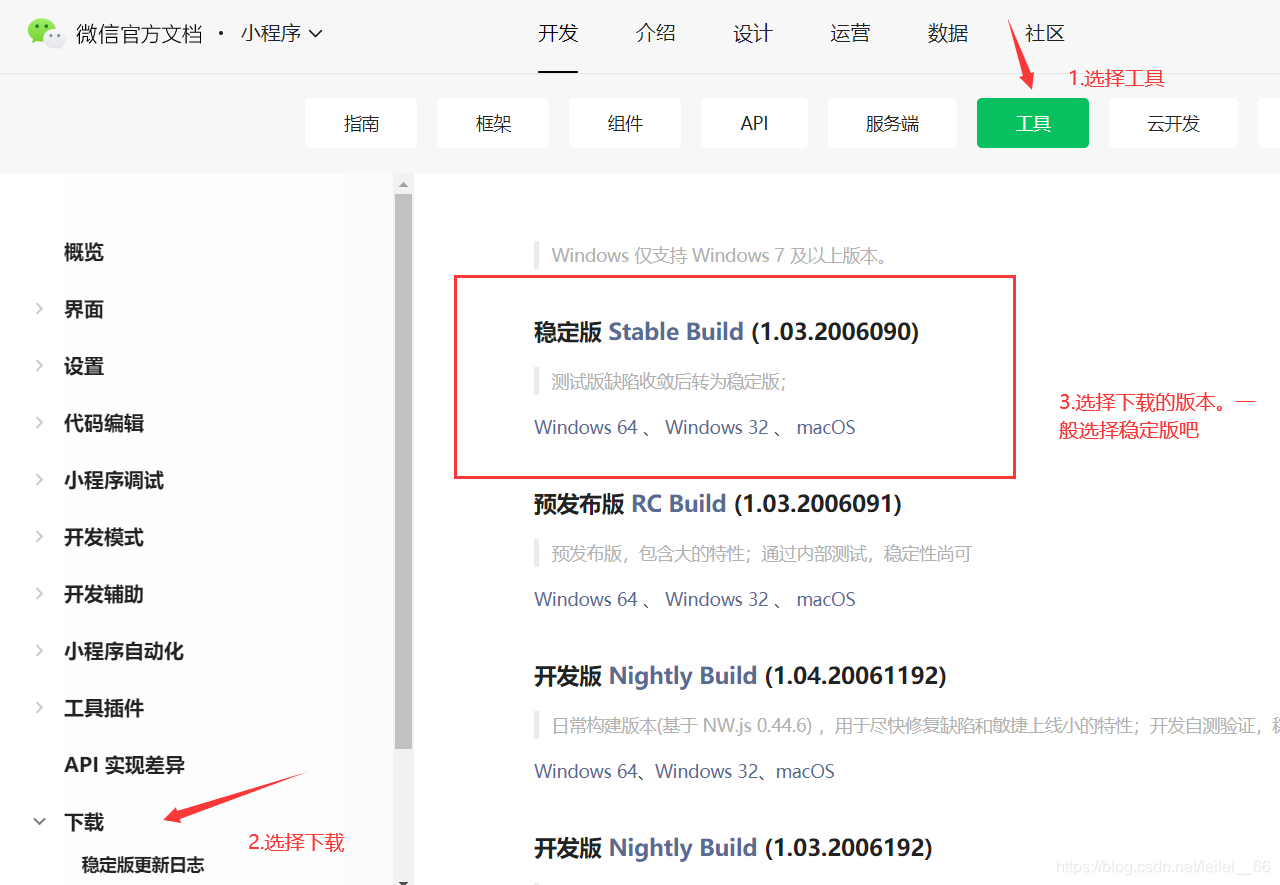Screen dimensions: 1280x885
Task: Open 开发辅助 sidebar item
Action: click(x=104, y=594)
